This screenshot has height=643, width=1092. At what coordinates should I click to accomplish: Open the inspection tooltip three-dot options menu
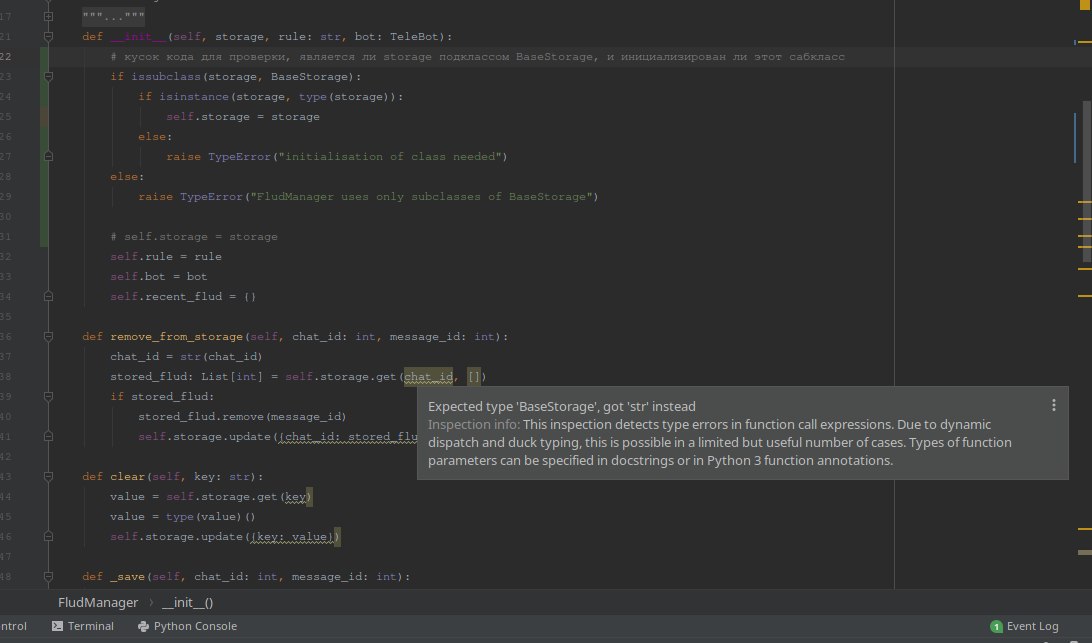point(1054,405)
